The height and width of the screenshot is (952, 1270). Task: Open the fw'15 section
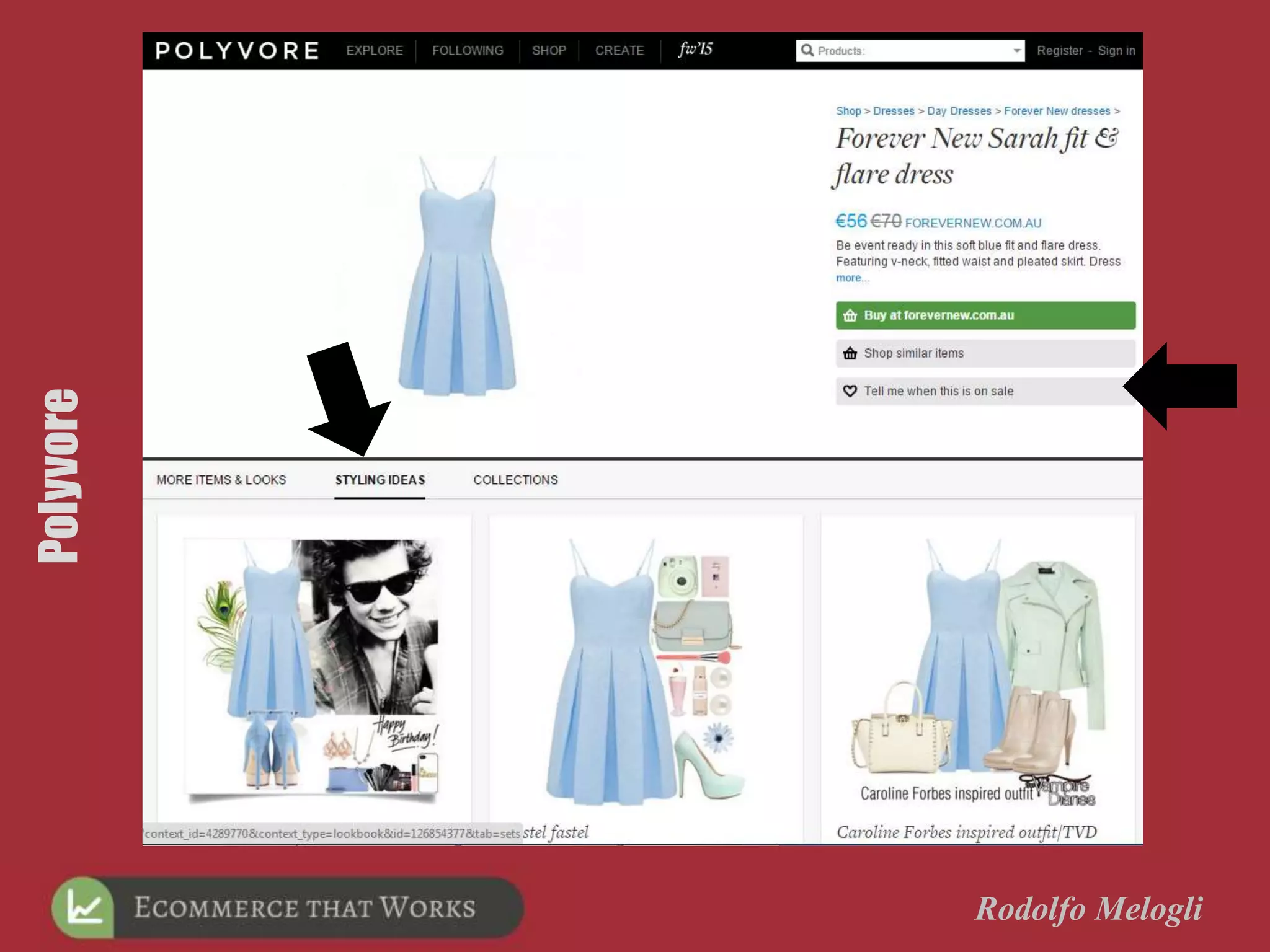tap(695, 49)
